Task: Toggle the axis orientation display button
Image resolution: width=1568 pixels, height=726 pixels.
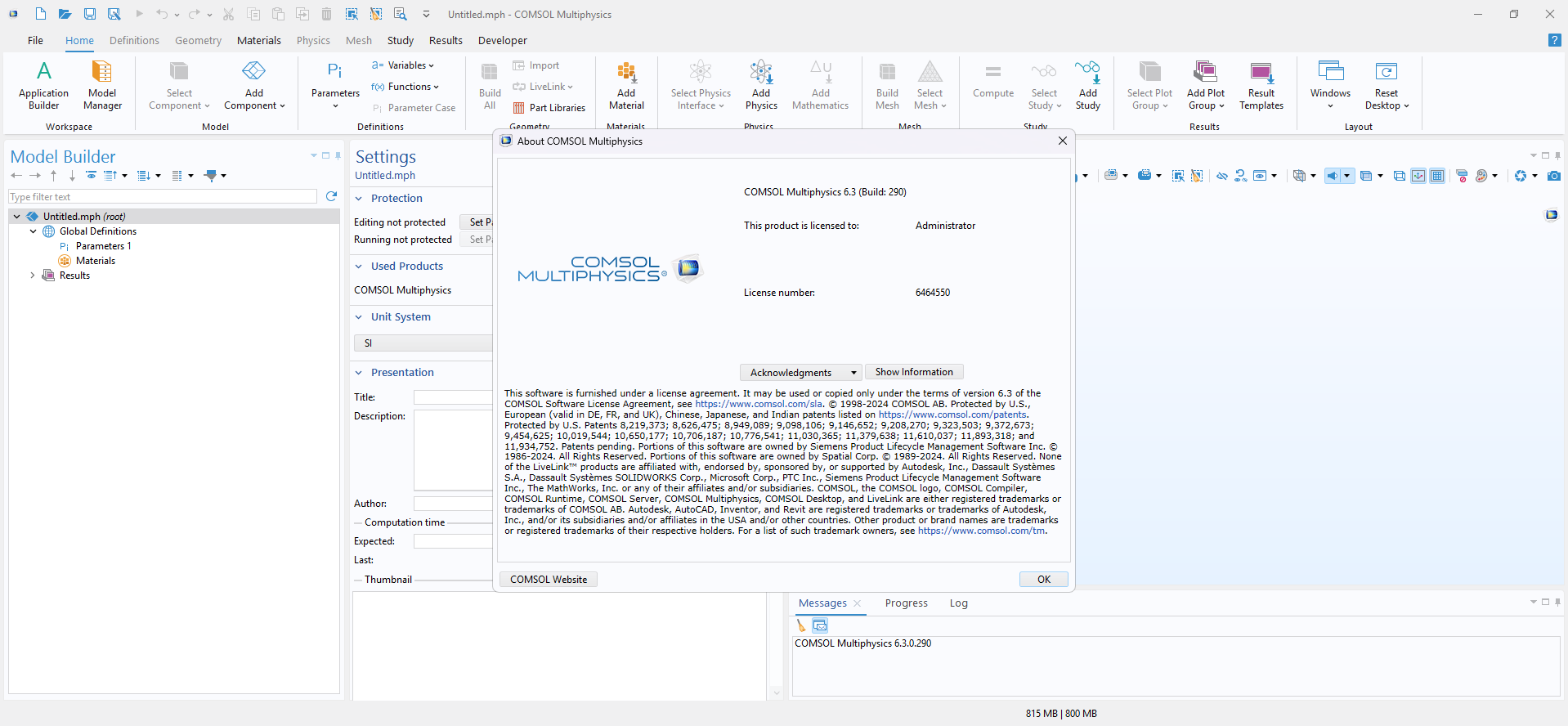Action: 1418,176
